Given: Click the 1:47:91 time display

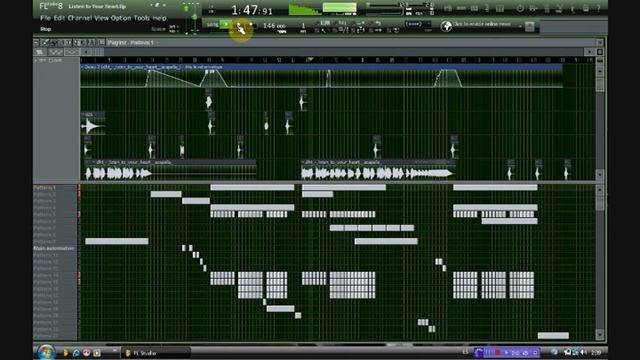Looking at the screenshot, I should point(251,10).
